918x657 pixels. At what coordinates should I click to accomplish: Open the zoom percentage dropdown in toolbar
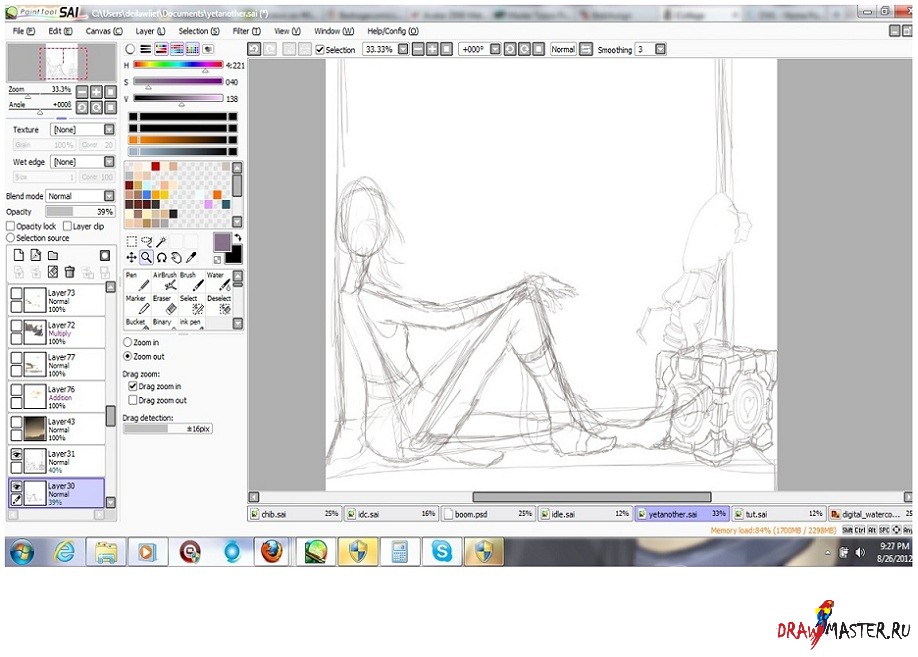tap(403, 49)
